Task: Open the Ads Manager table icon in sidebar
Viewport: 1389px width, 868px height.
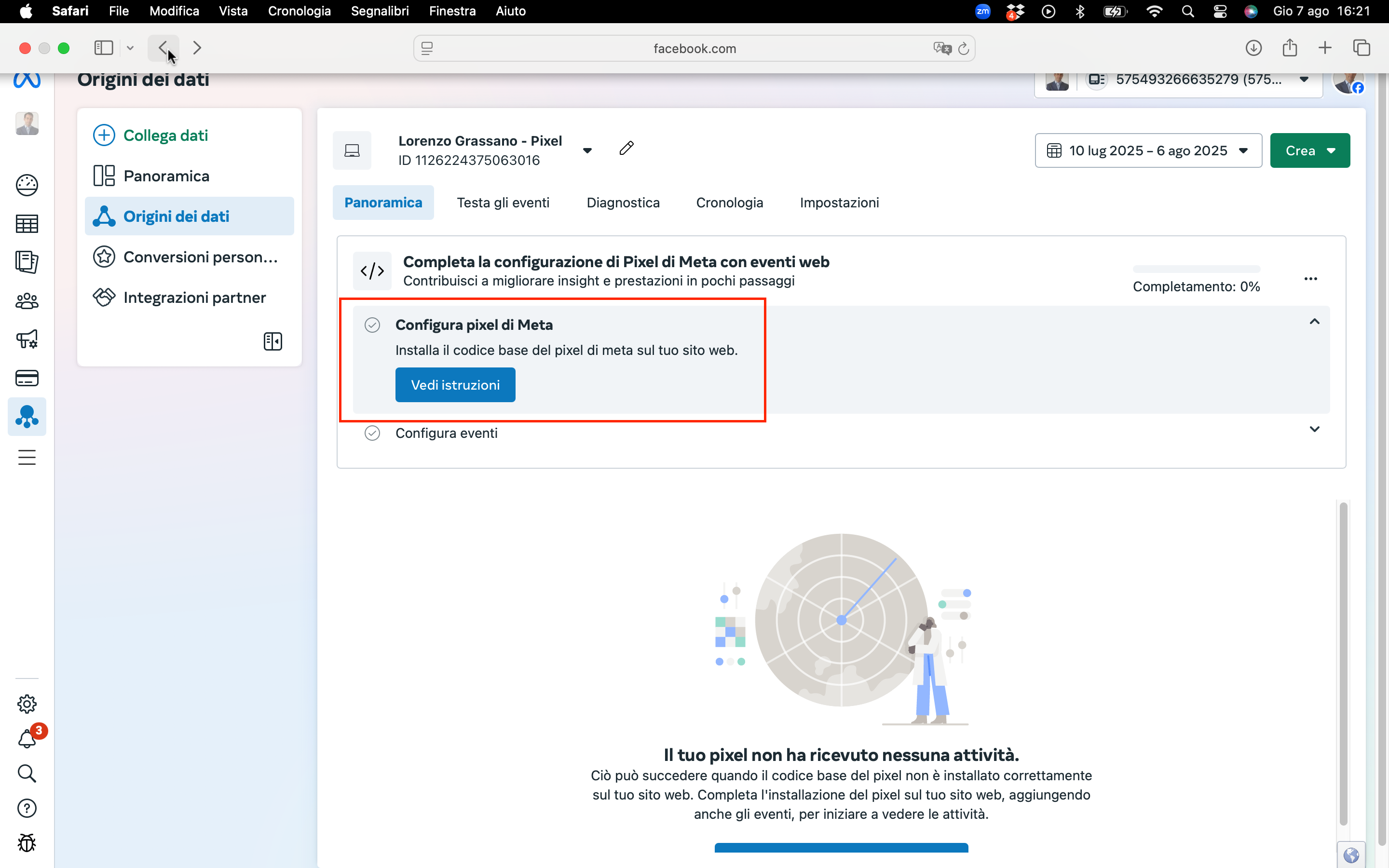Action: pos(27,223)
